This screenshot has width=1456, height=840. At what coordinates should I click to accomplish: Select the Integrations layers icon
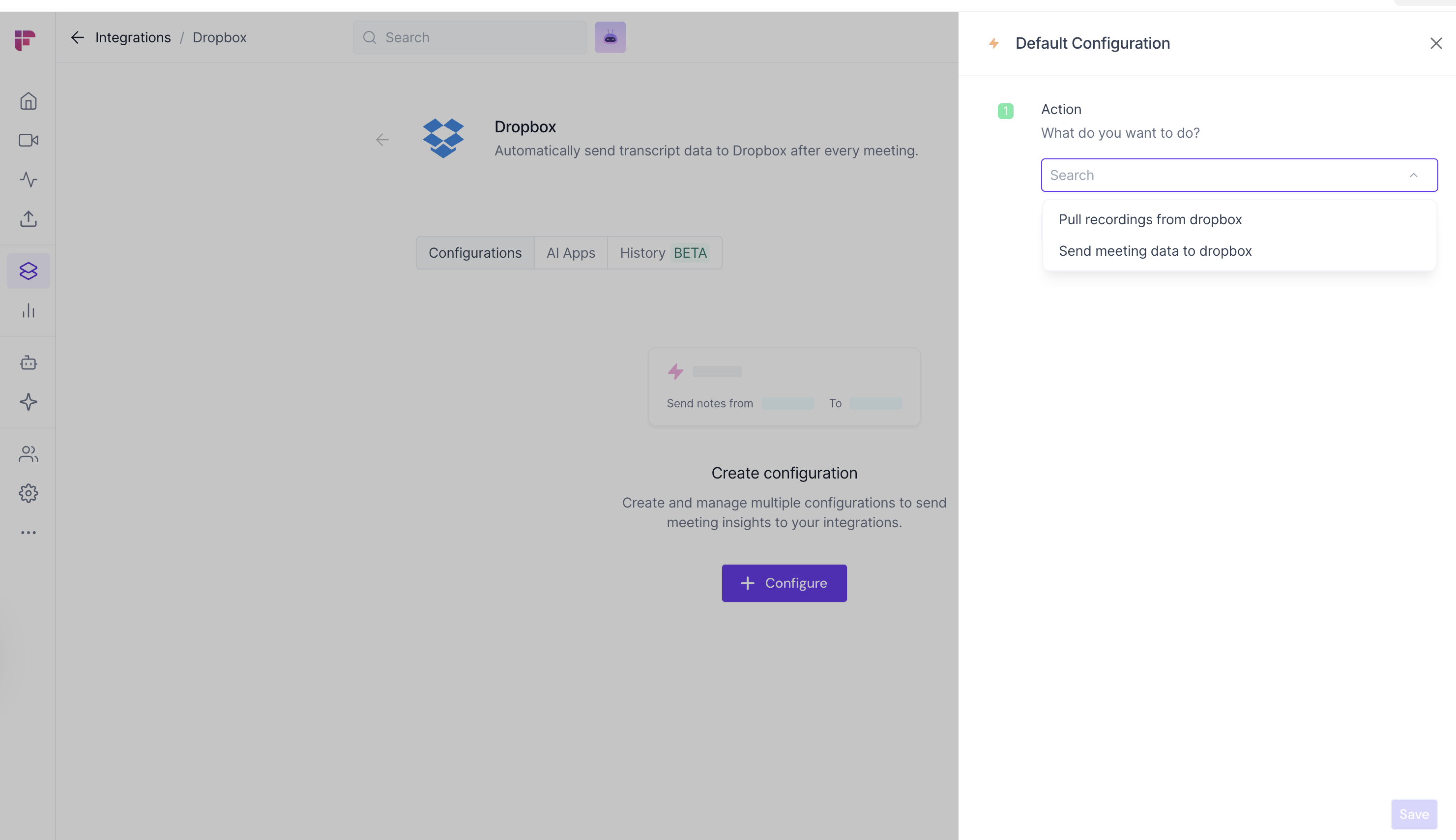pyautogui.click(x=28, y=270)
